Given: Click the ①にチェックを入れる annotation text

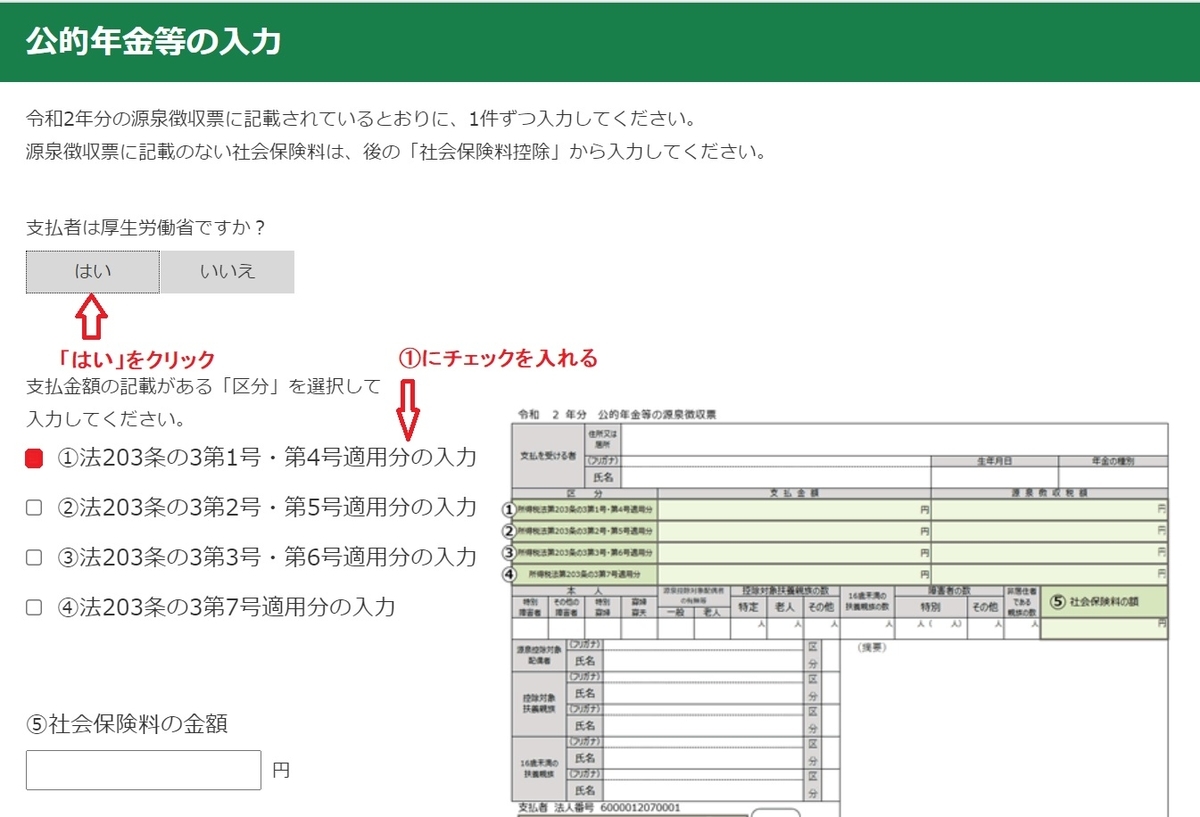Looking at the screenshot, I should point(500,359).
